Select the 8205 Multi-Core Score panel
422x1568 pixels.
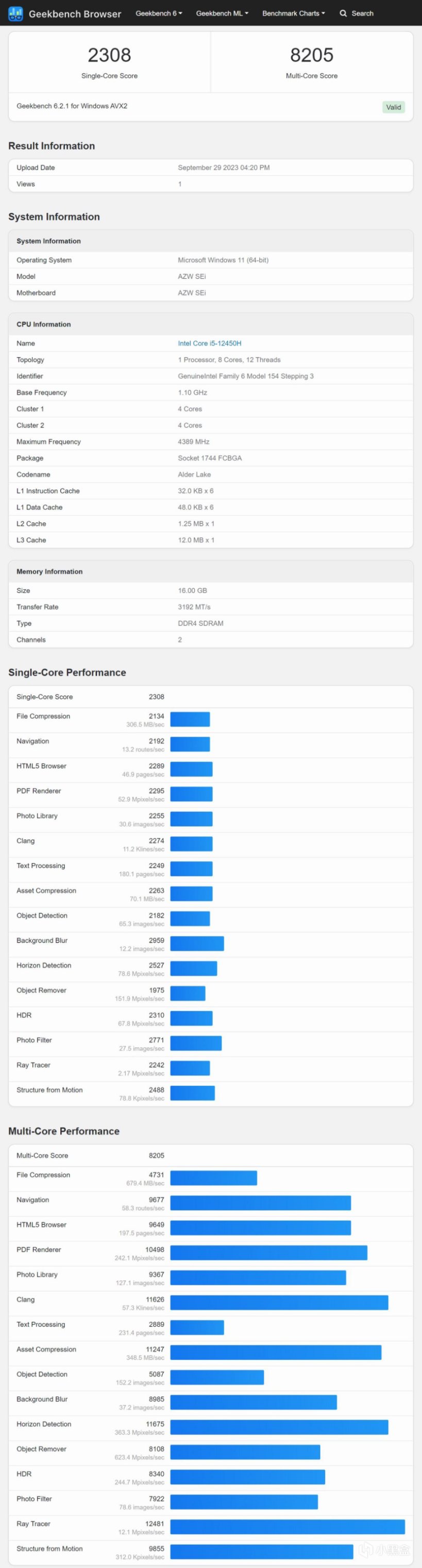(x=311, y=62)
